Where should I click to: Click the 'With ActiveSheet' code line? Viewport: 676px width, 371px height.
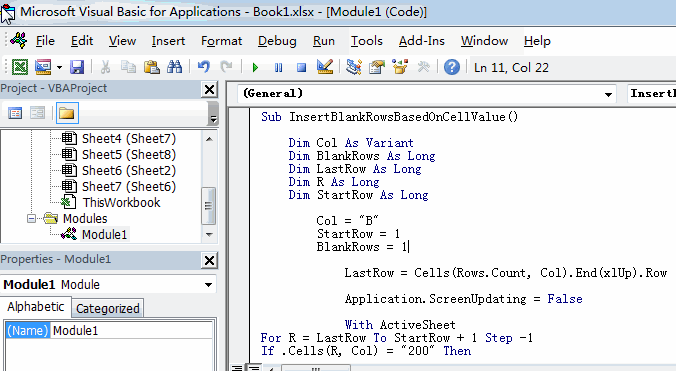pyautogui.click(x=400, y=325)
